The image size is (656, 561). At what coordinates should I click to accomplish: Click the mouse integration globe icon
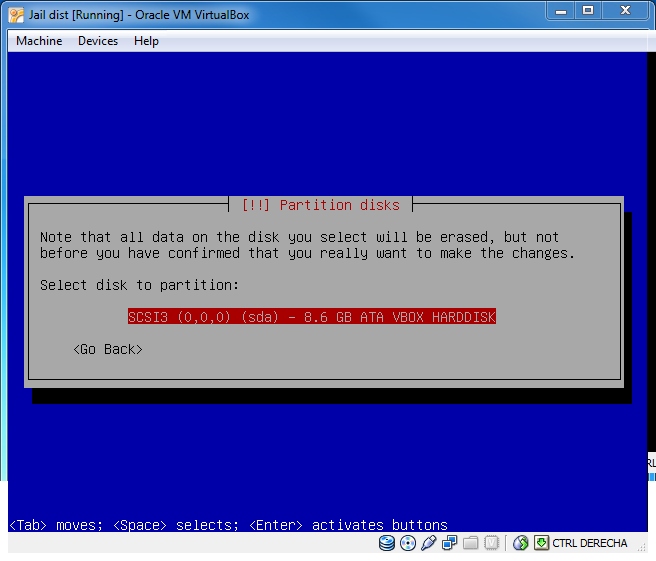coord(520,543)
